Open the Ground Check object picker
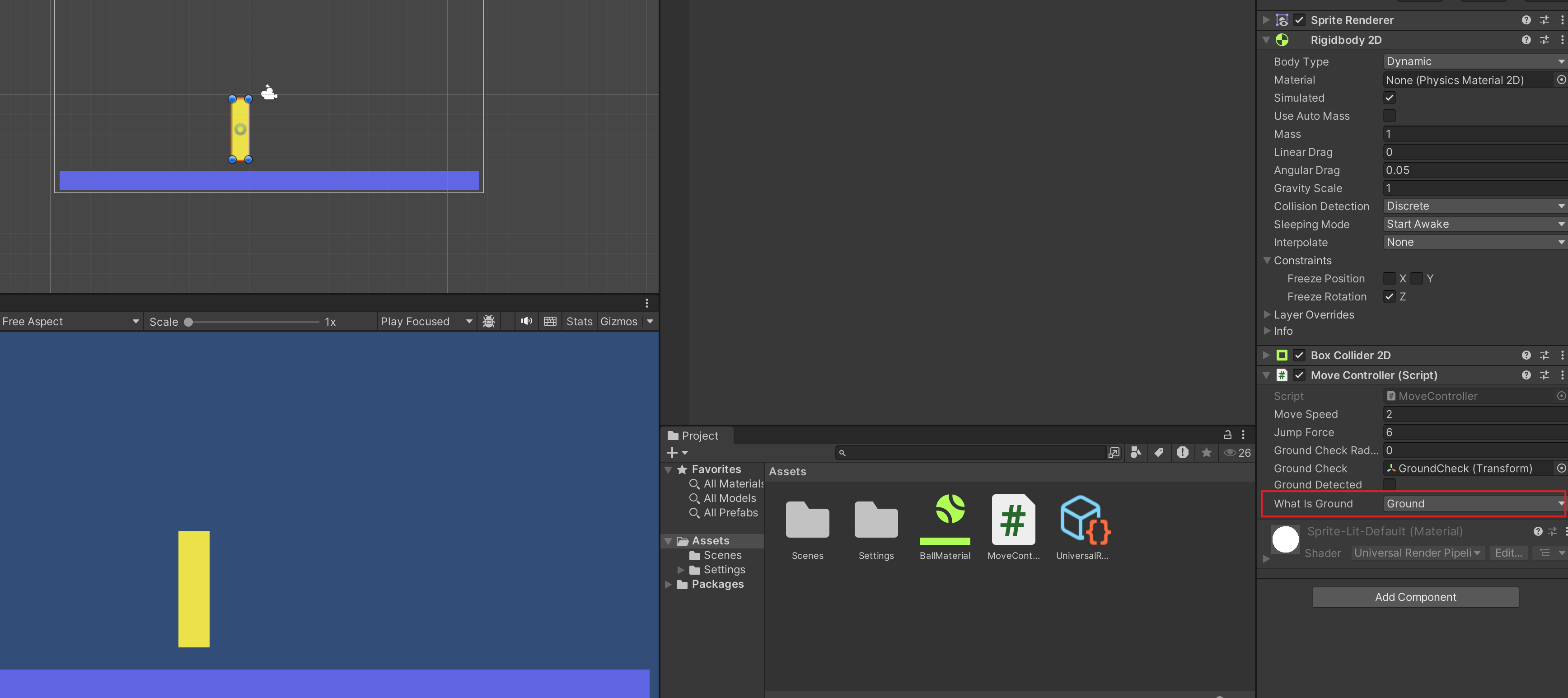Screen dimensions: 1568x698 point(1561,468)
